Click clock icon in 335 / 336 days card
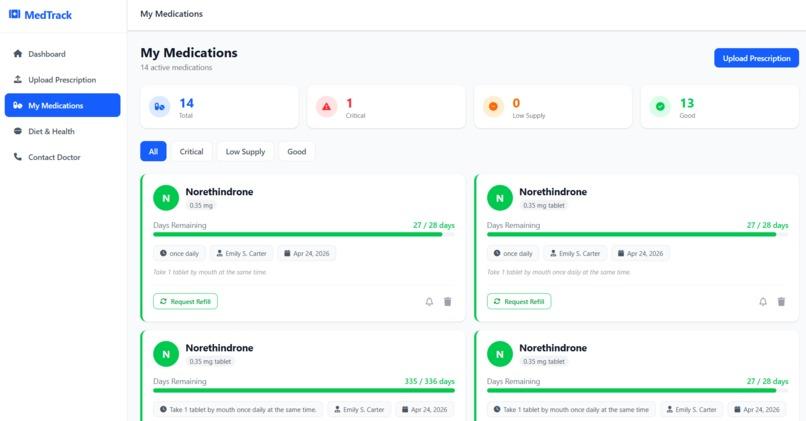 163,409
